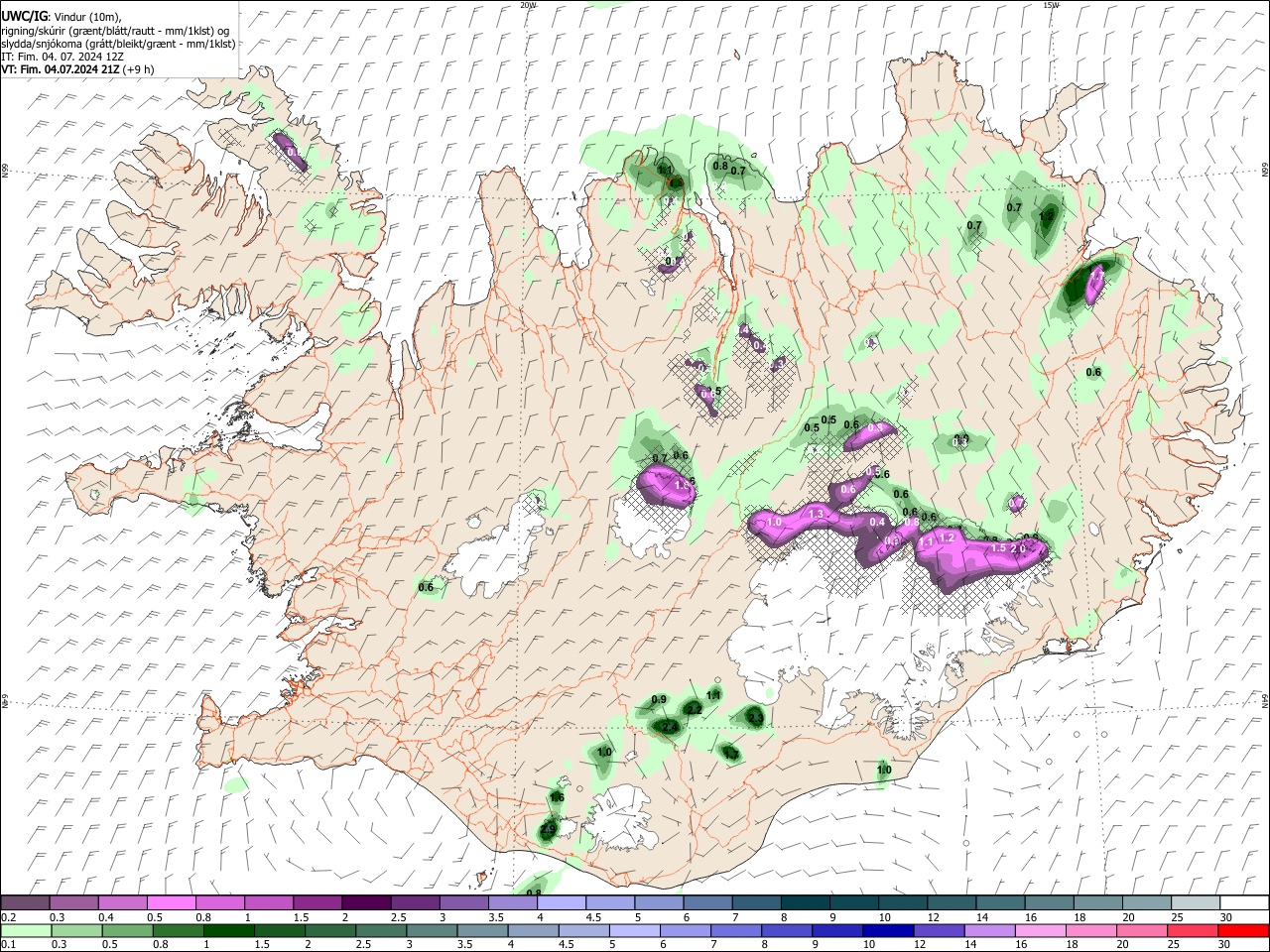Click the crimson 25 mm rain legend swatch
The image size is (1270, 952).
[x=1192, y=931]
